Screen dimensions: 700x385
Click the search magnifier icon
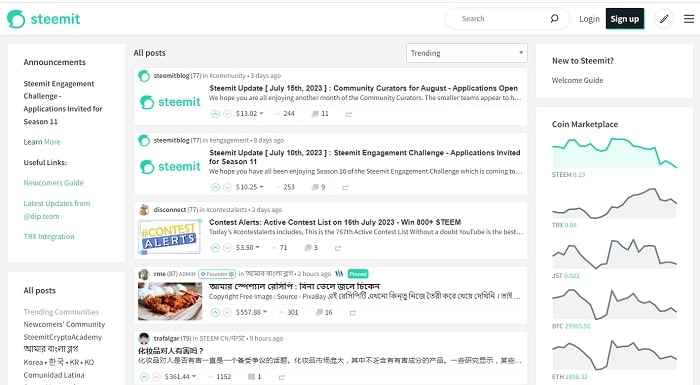coord(554,18)
